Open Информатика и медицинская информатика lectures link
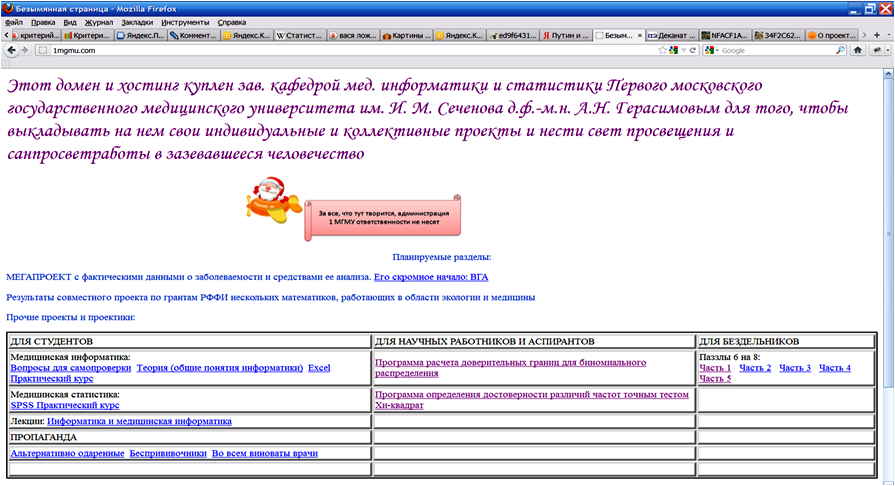895x486 pixels. click(139, 421)
